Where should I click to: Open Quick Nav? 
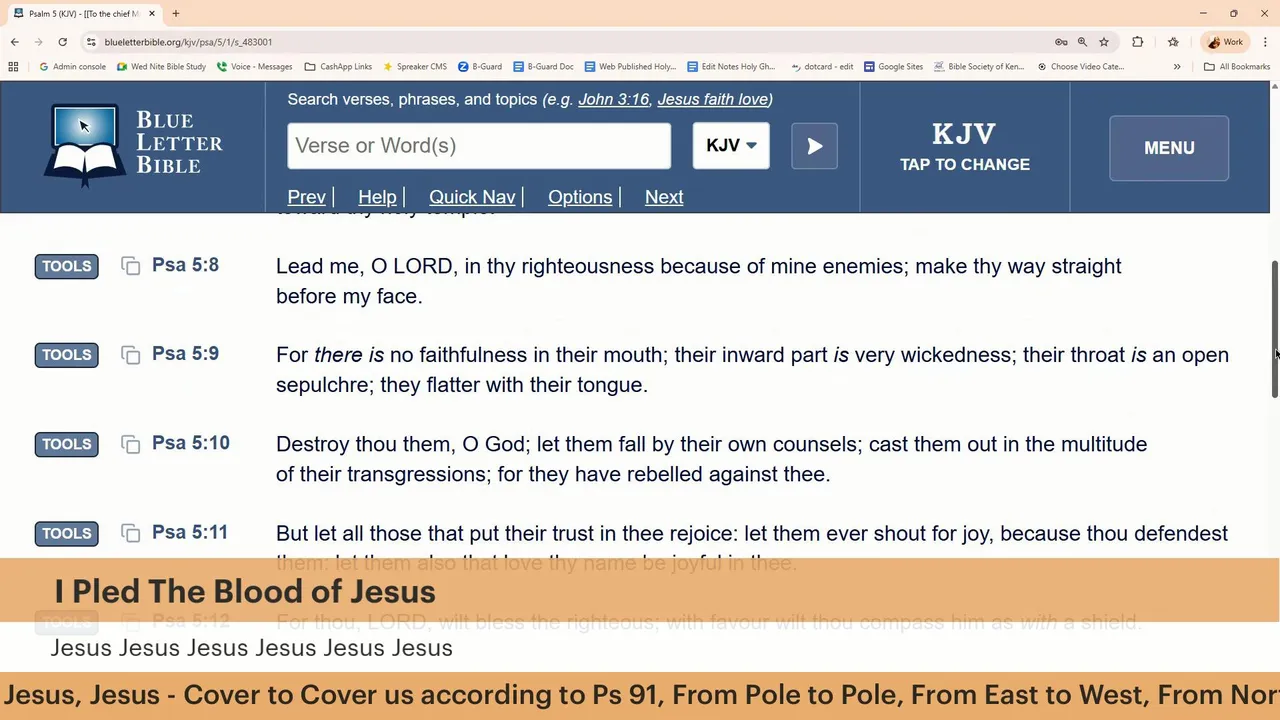(x=472, y=197)
